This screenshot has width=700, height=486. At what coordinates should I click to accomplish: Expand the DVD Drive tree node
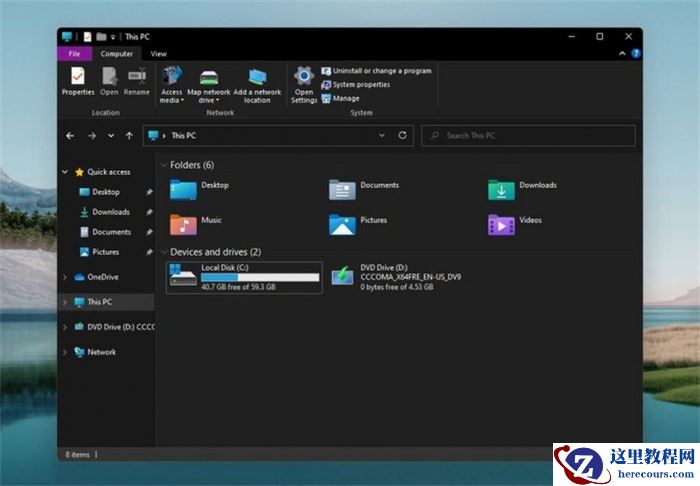click(65, 327)
